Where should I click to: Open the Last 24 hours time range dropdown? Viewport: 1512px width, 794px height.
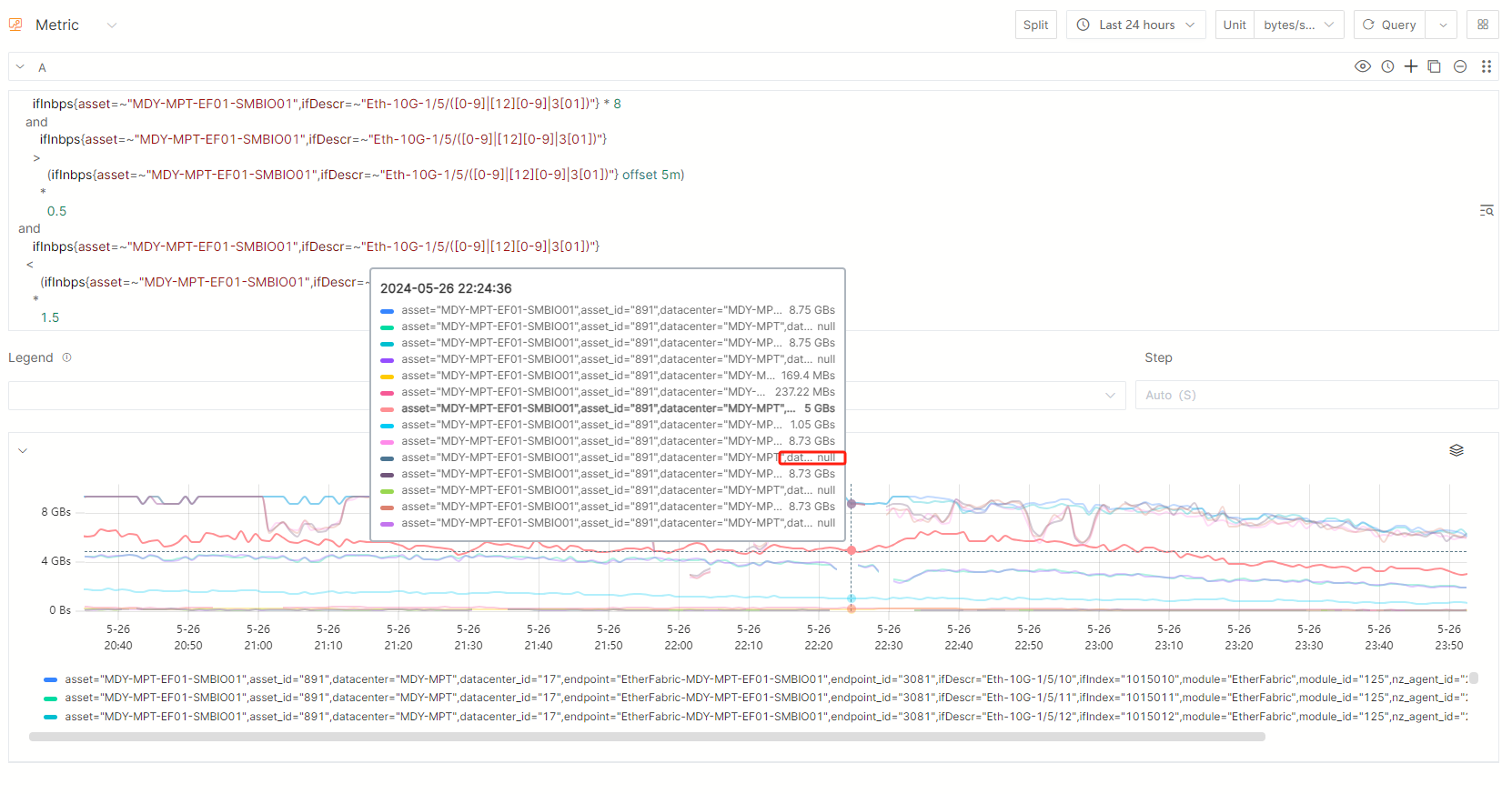pyautogui.click(x=1135, y=25)
